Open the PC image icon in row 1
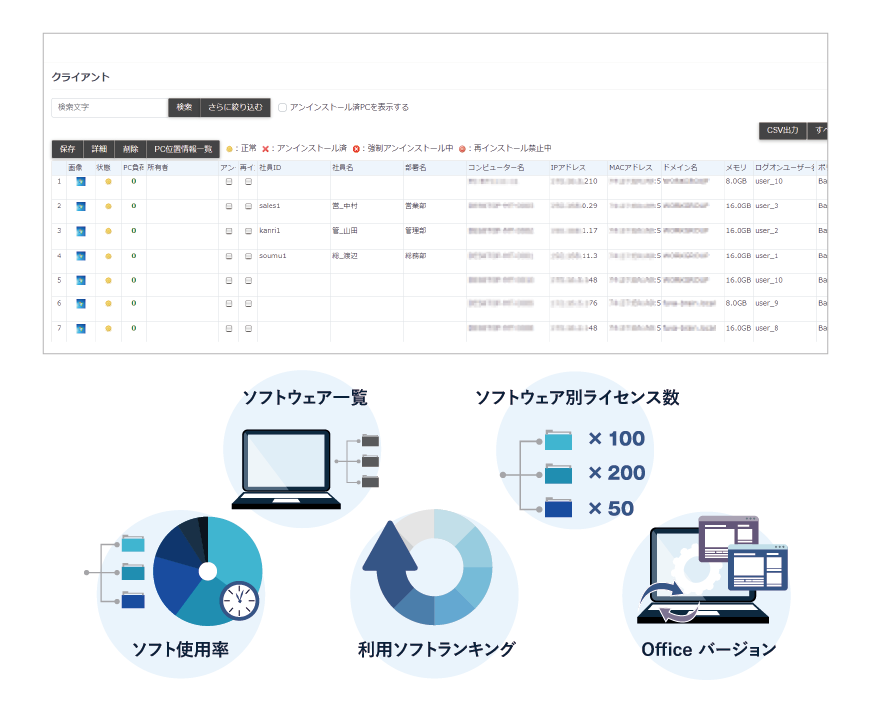Image resolution: width=871 pixels, height=708 pixels. [81, 182]
